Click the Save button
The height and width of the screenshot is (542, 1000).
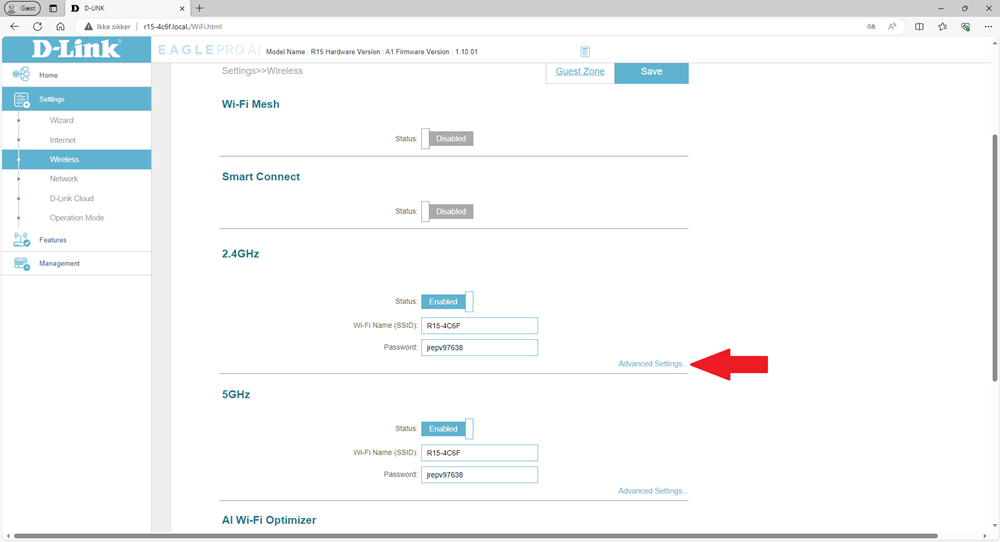coord(651,72)
